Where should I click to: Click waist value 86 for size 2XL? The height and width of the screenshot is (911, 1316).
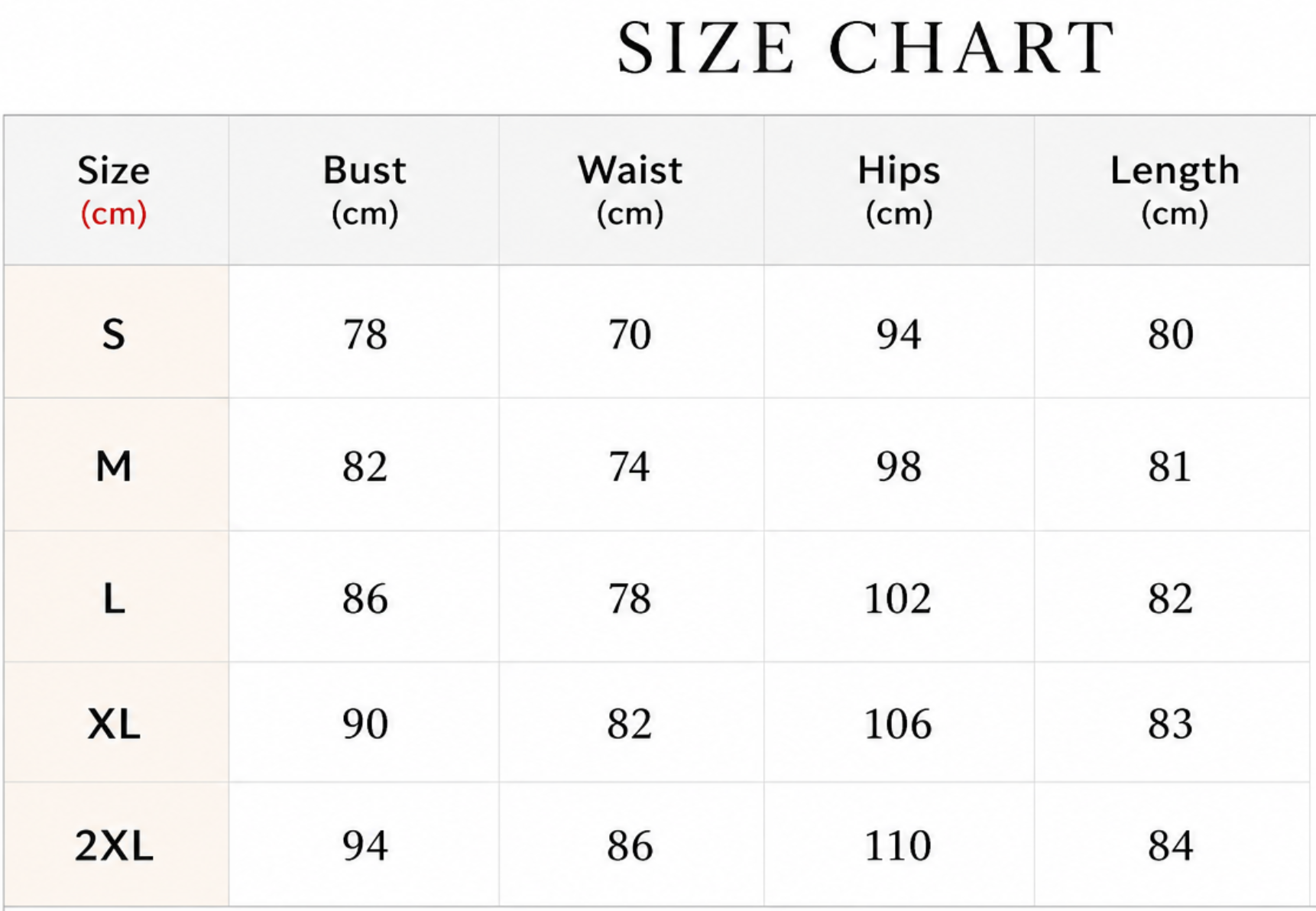click(x=630, y=845)
